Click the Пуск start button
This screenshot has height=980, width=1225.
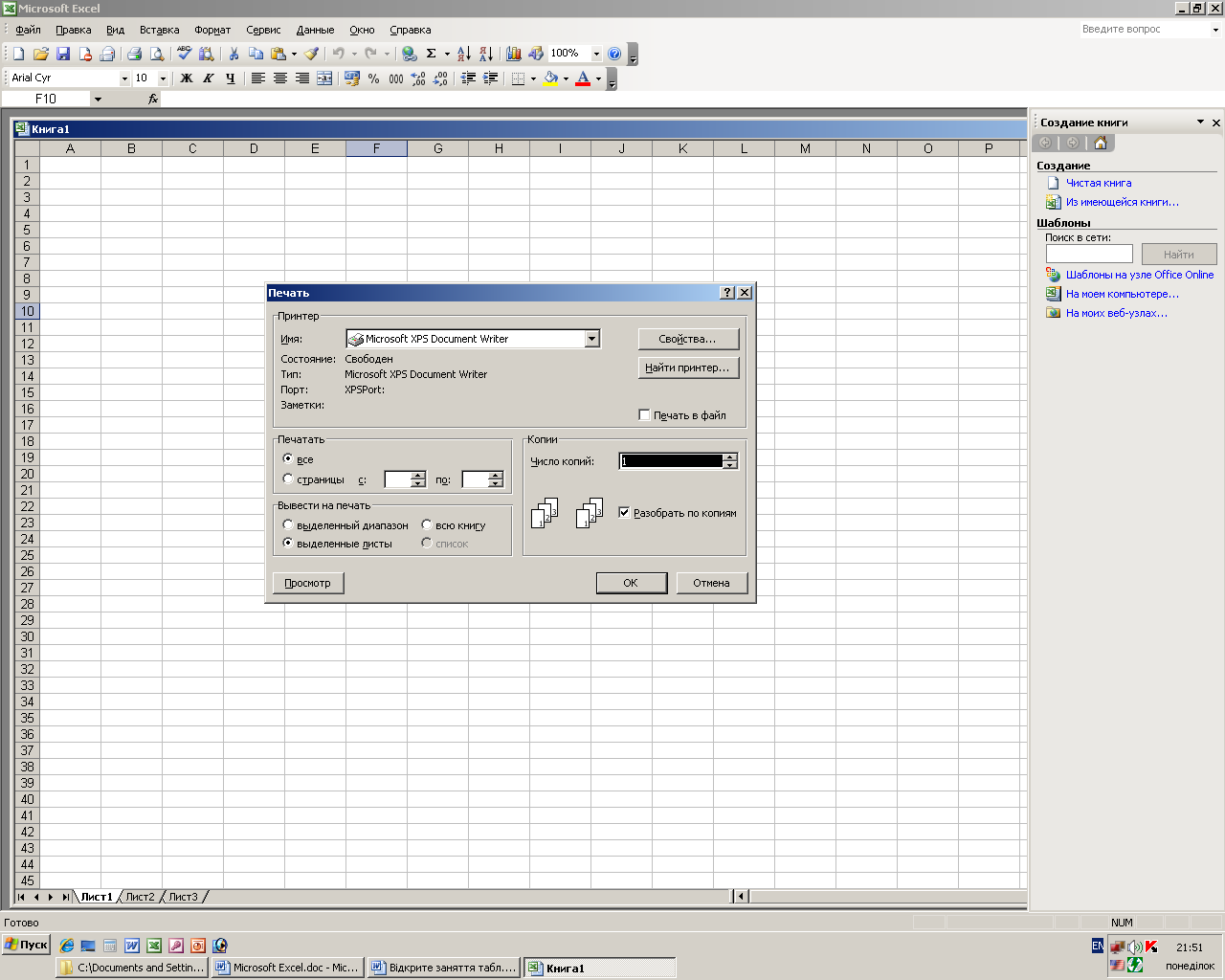pos(26,945)
